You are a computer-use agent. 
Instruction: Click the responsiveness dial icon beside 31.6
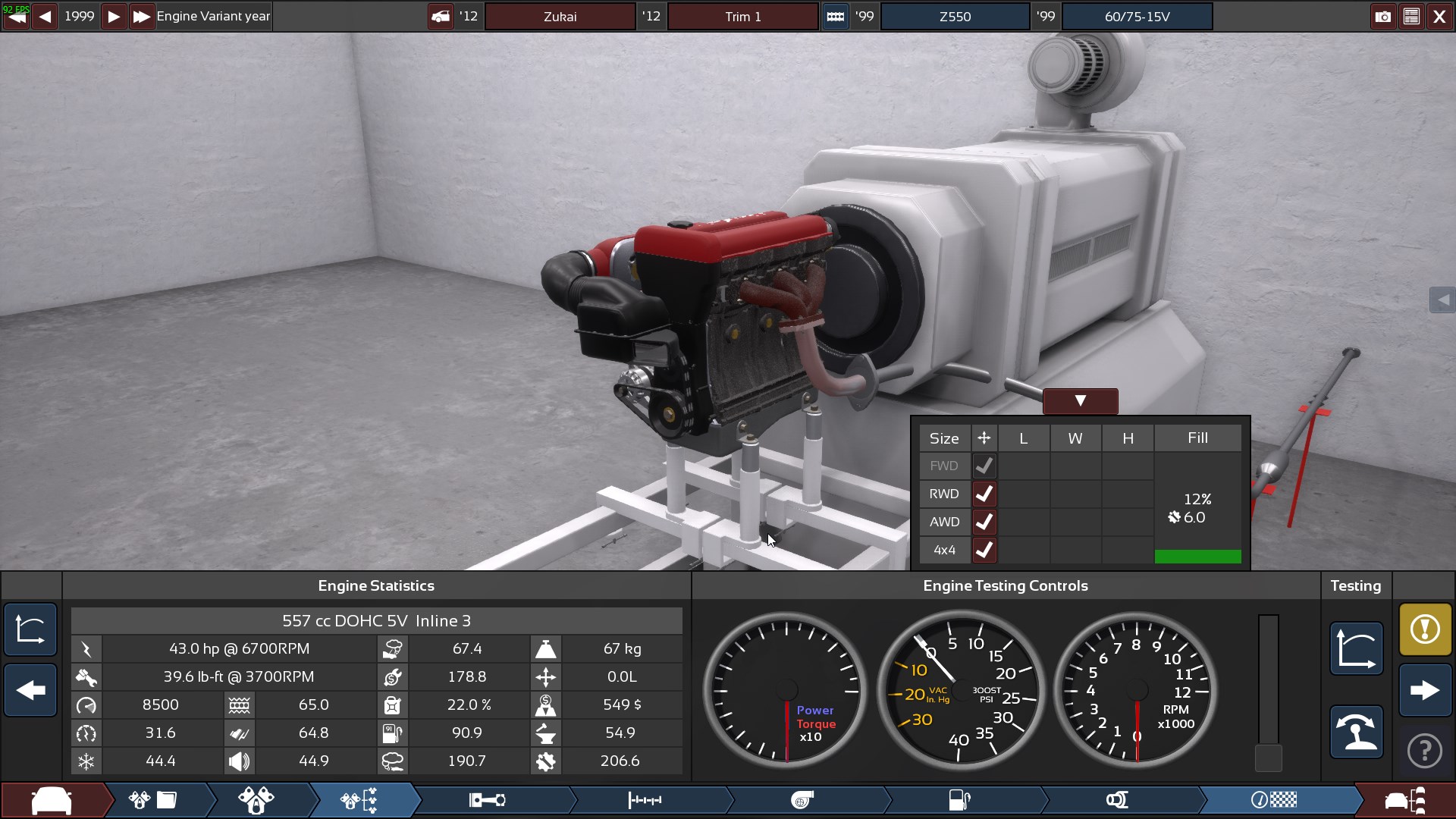[x=86, y=733]
